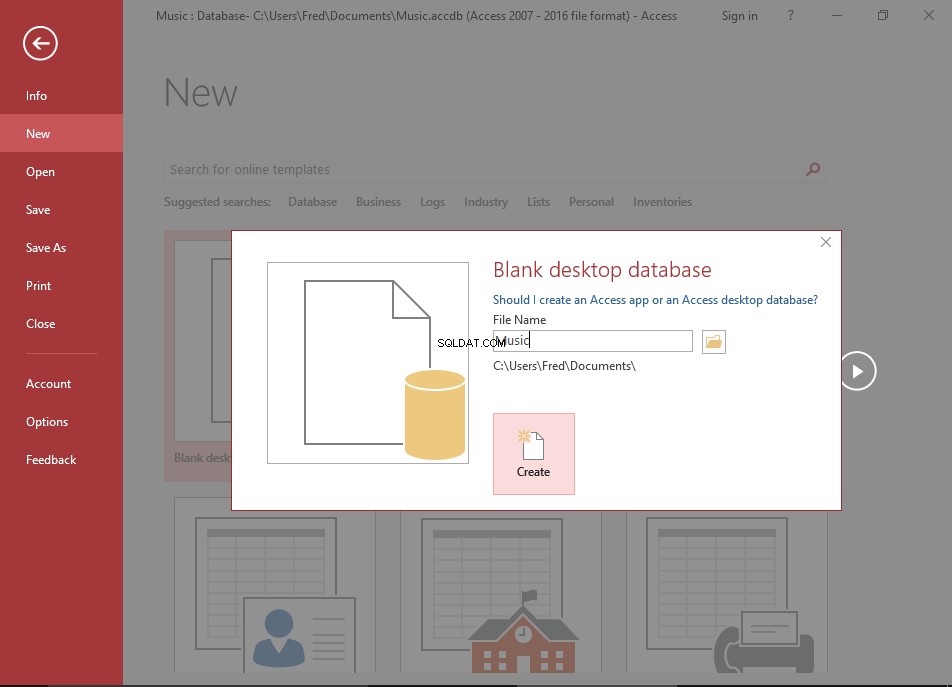Minimize the Access window
The image size is (952, 687).
[x=837, y=16]
